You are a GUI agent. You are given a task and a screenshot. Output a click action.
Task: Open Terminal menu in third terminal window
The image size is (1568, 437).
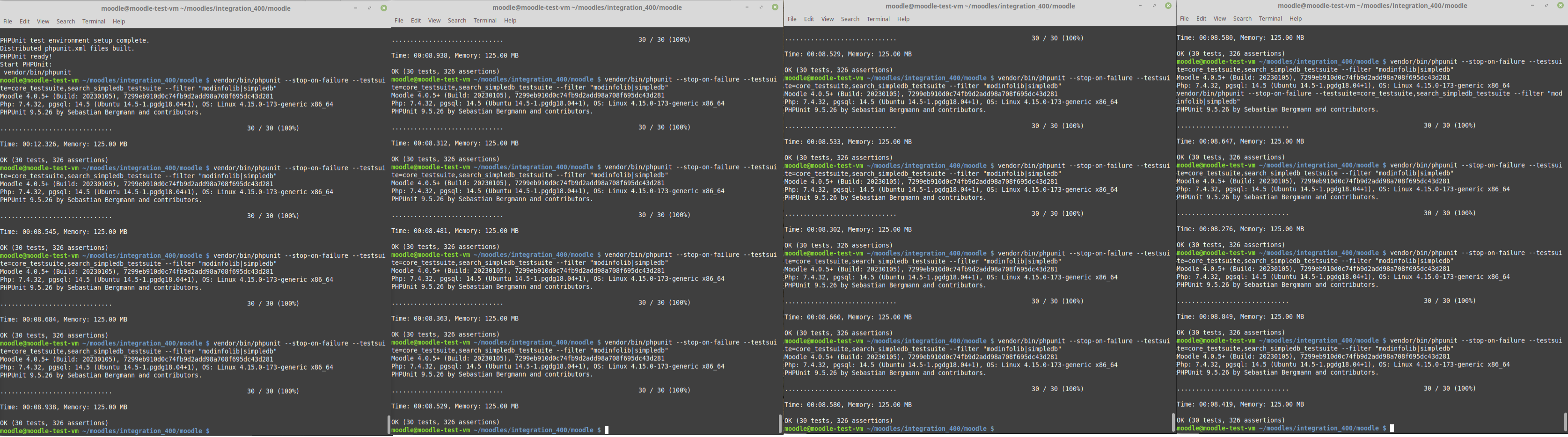point(879,20)
